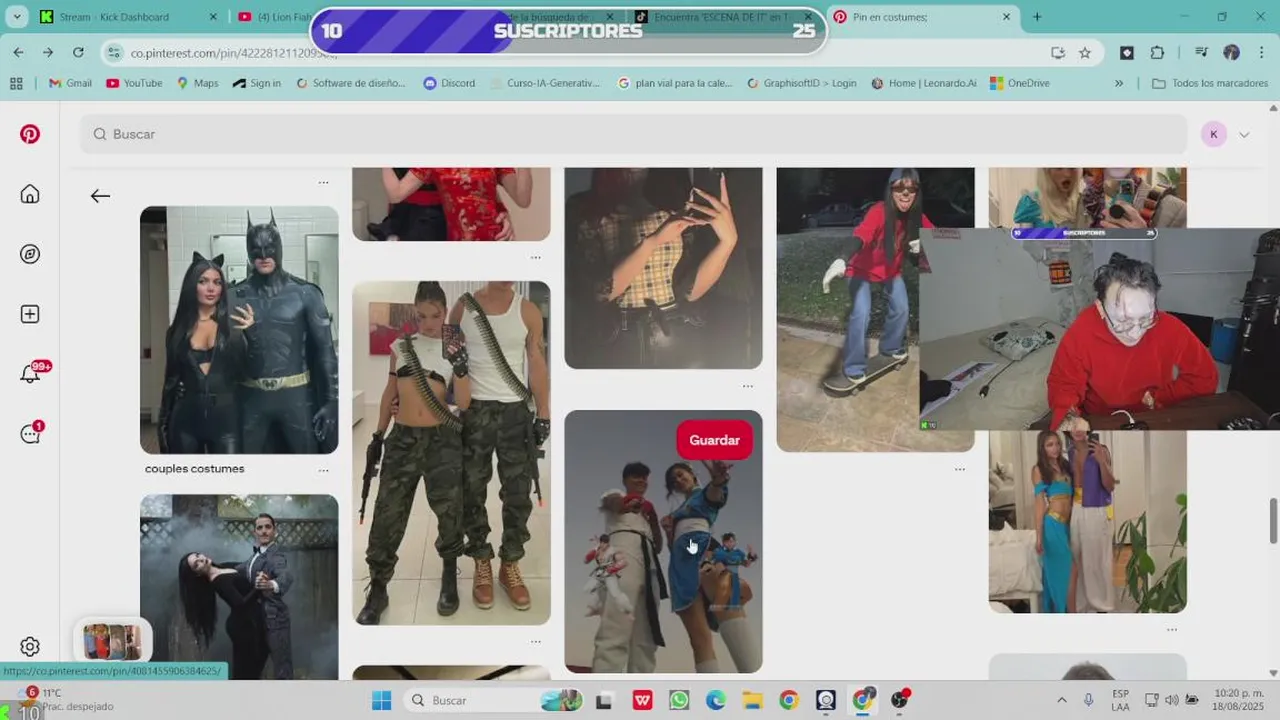Click the Create plus icon in sidebar

pos(30,314)
